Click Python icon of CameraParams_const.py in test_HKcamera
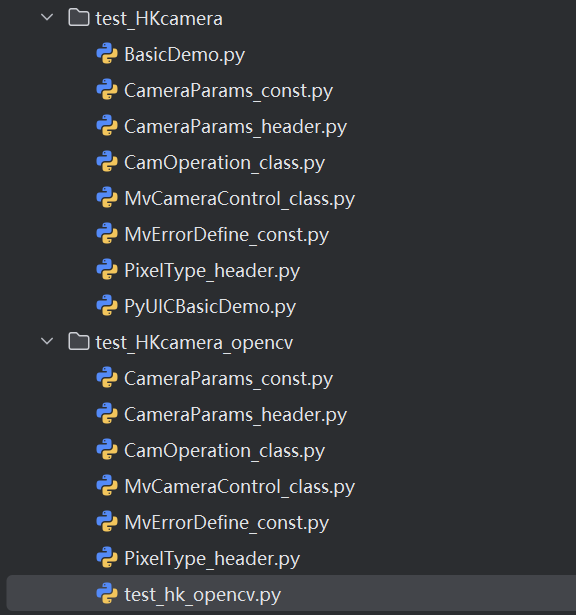Screen dimensions: 576x615 (107, 90)
